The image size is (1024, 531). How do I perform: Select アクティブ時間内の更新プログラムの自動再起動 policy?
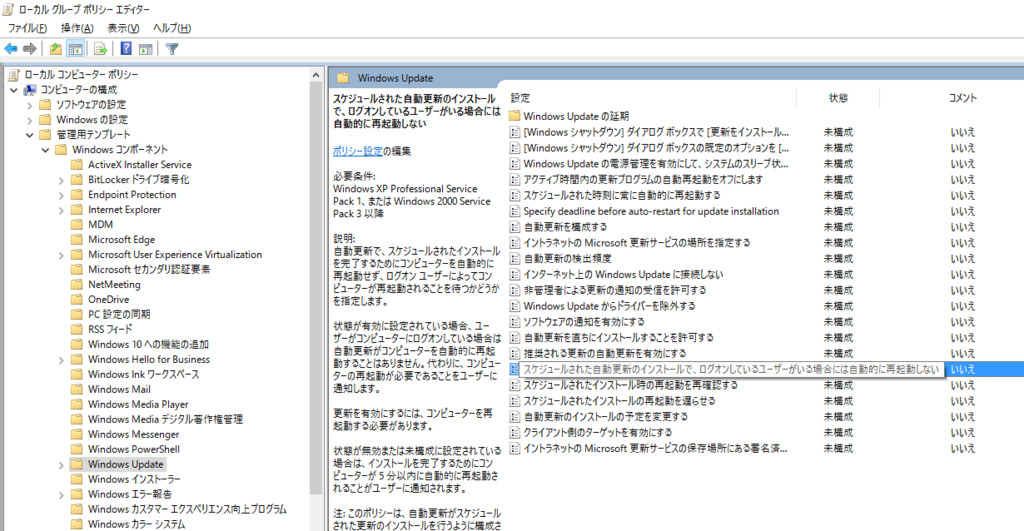[x=643, y=180]
